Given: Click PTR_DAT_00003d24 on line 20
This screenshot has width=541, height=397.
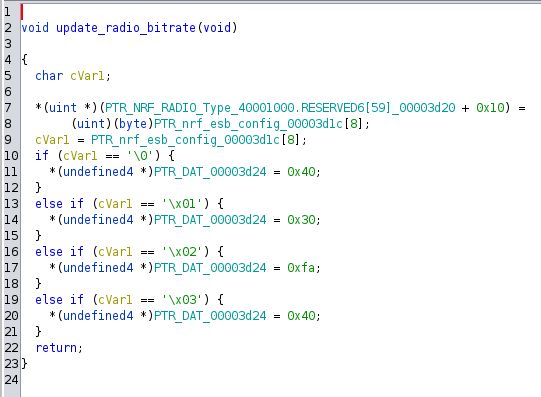Looking at the screenshot, I should (x=210, y=315).
